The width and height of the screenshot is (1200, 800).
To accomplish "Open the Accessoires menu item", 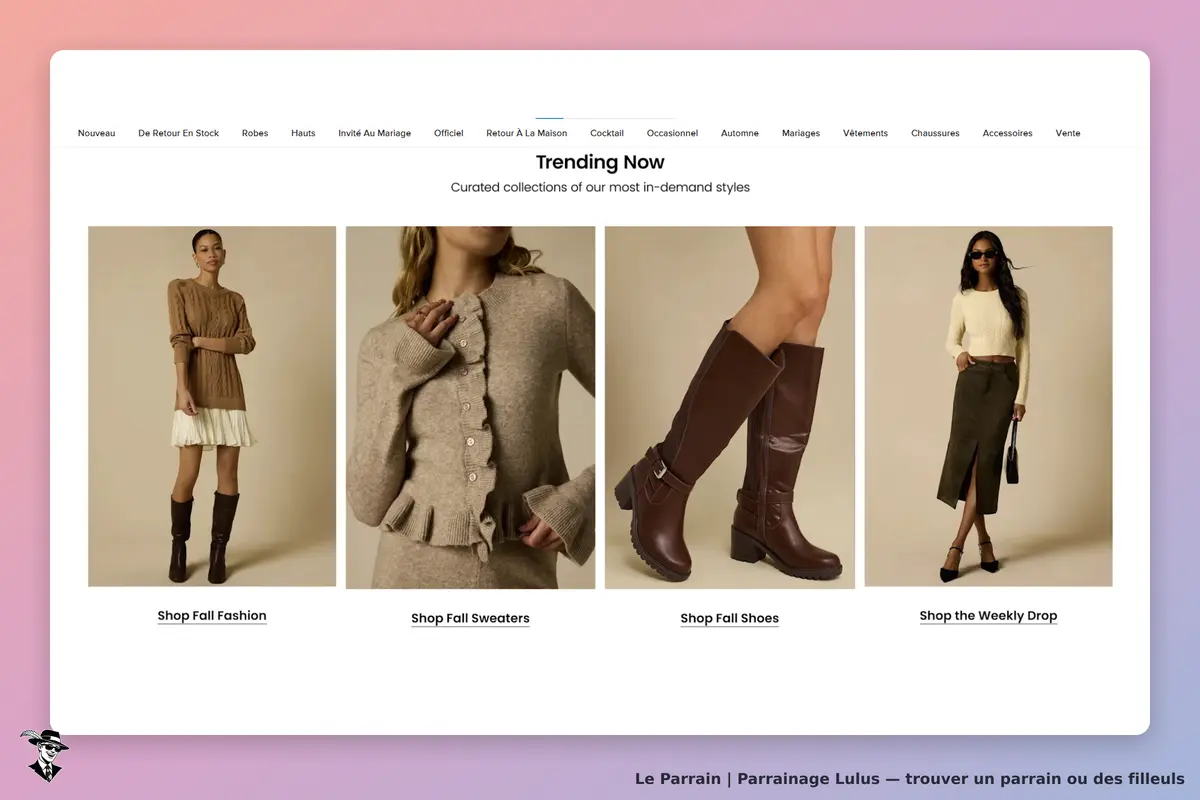I will (1007, 133).
